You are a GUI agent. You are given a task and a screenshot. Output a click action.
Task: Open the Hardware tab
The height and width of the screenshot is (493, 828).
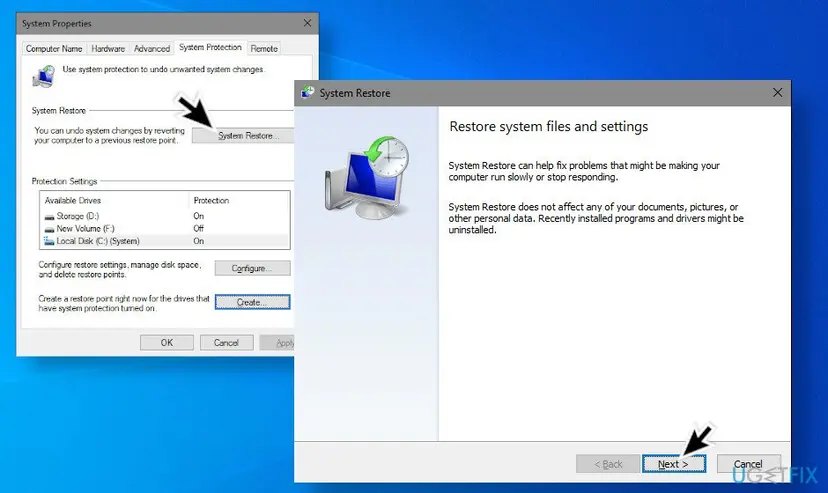point(108,49)
